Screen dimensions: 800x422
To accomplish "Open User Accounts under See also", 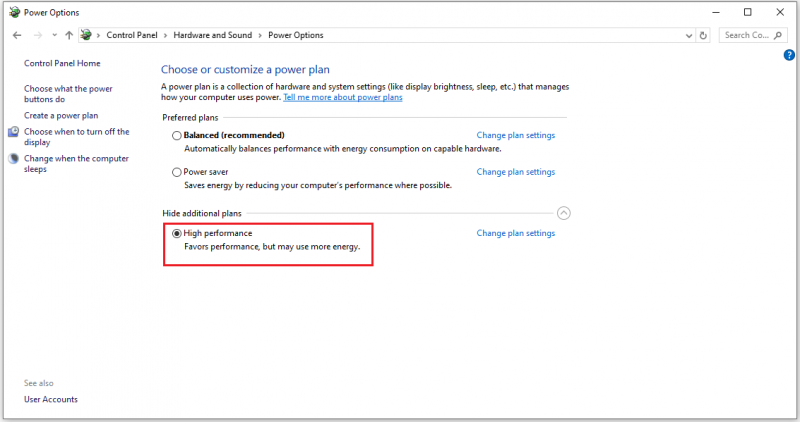I will pos(51,400).
